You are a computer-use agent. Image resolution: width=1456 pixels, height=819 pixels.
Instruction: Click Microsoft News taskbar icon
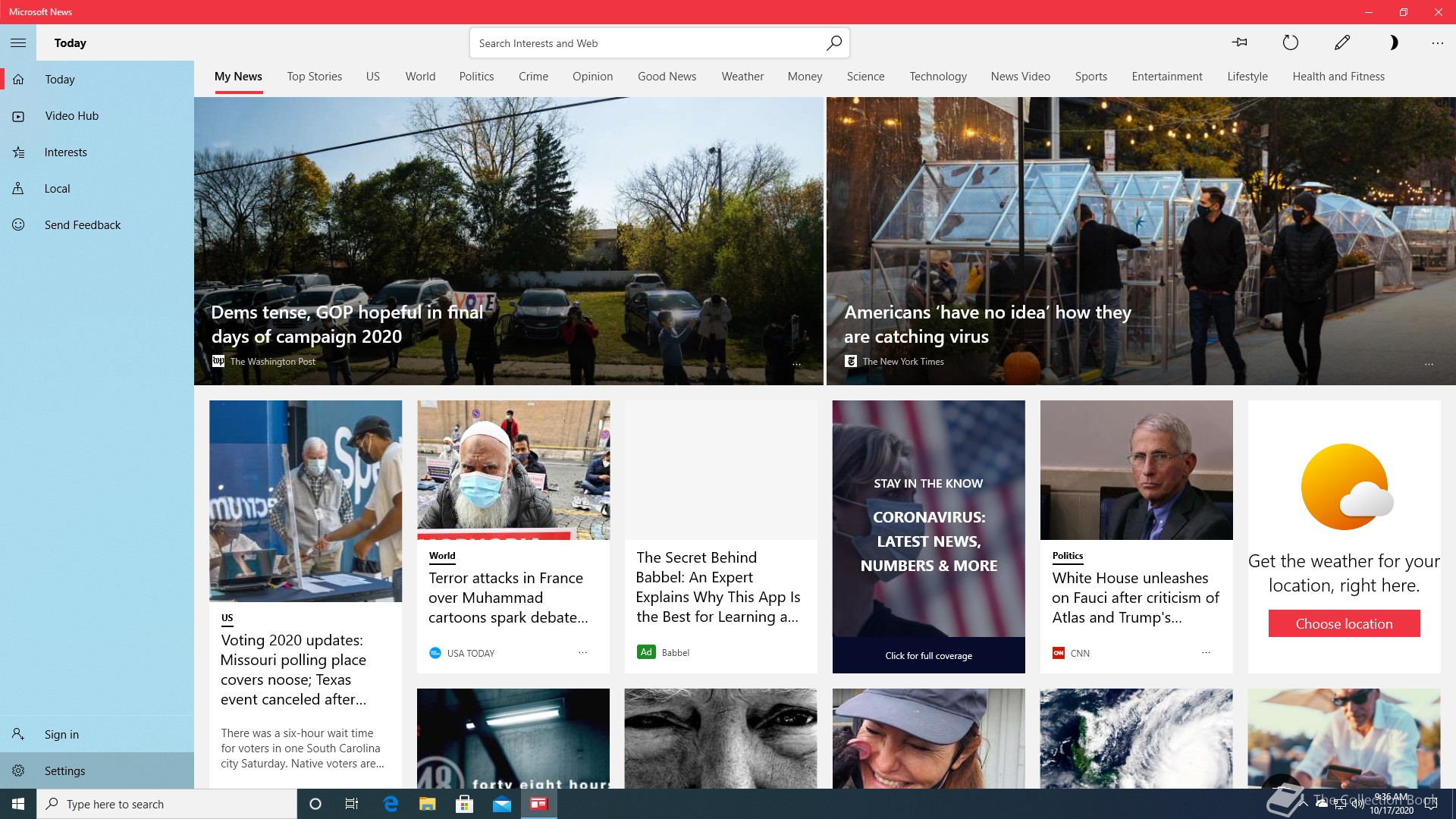(x=538, y=804)
